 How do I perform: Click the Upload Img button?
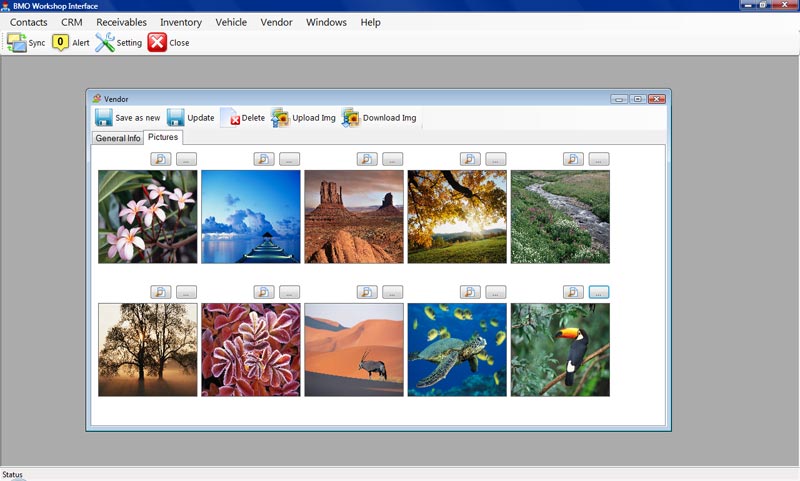pyautogui.click(x=304, y=117)
